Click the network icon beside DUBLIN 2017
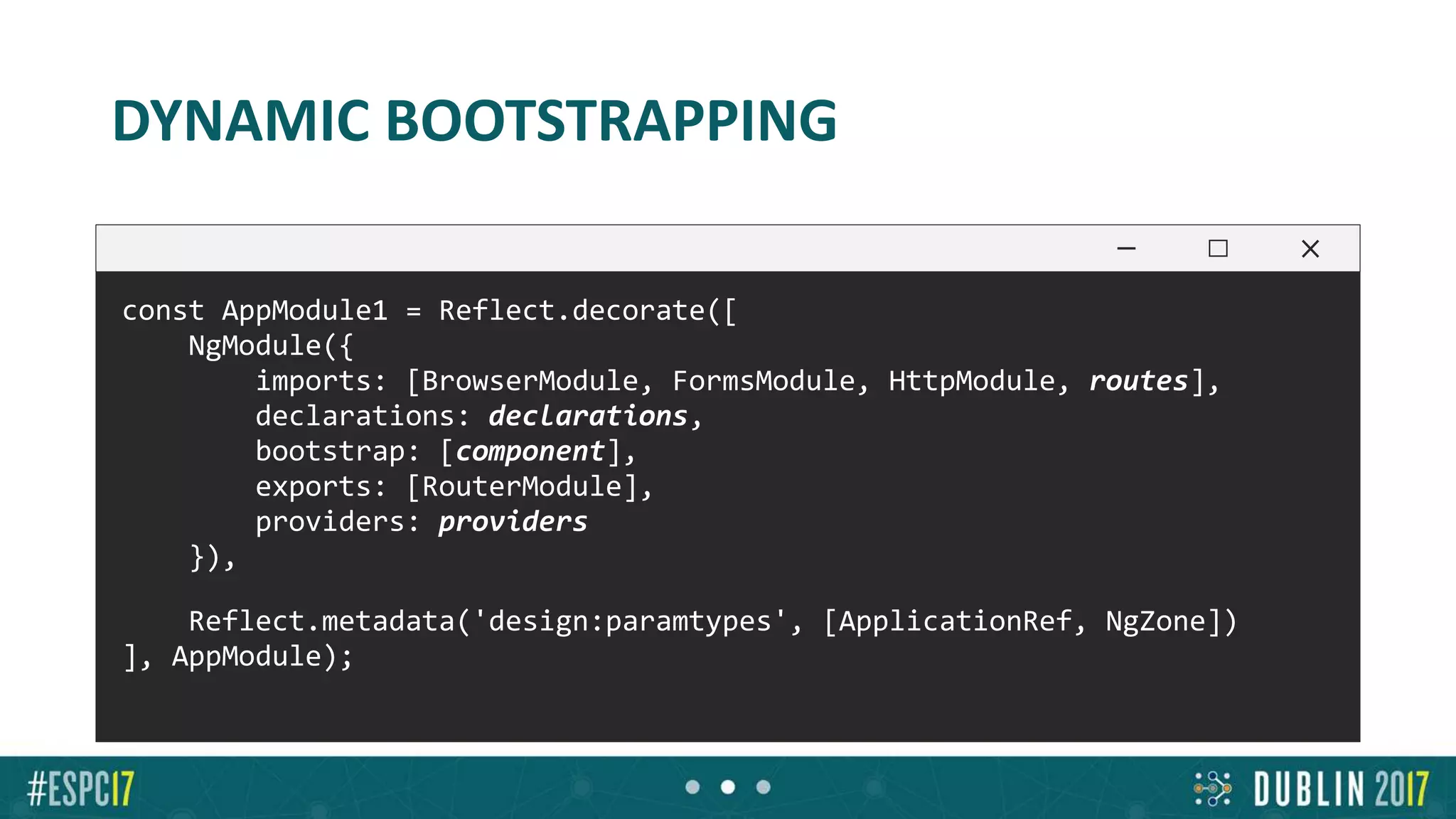Viewport: 1456px width, 819px height. [1212, 788]
